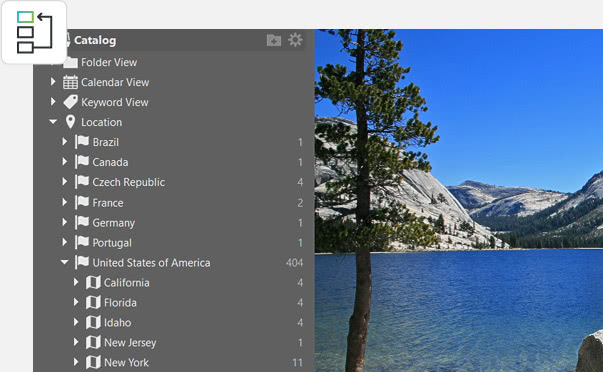Viewport: 603px width, 372px height.
Task: Click the Folder View folder icon
Action: pyautogui.click(x=71, y=62)
